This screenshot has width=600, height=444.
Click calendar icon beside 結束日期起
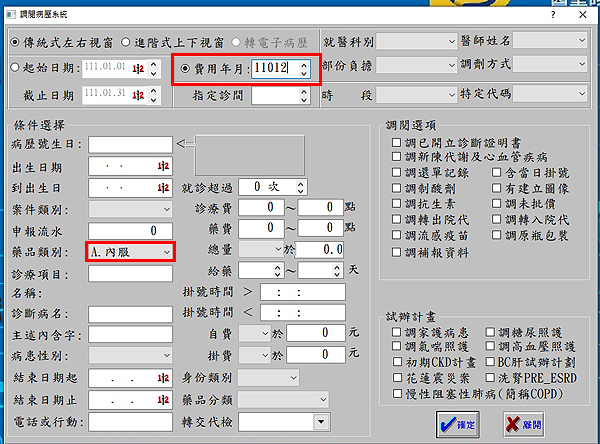(162, 380)
